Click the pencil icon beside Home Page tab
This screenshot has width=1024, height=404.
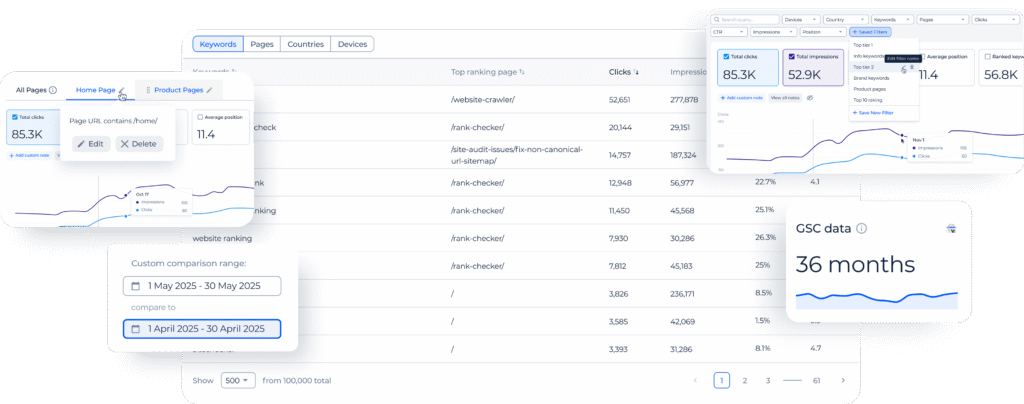click(121, 90)
